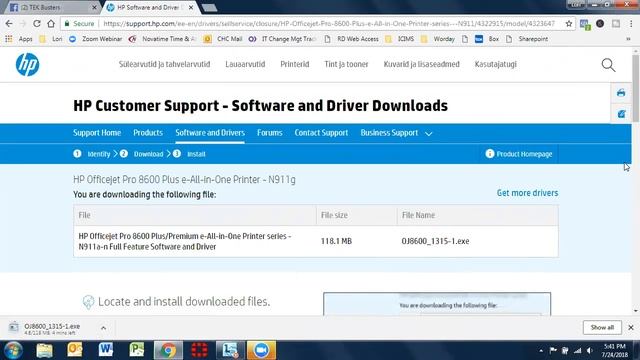Show hidden system tray icons
This screenshot has height=360, width=640.
[541, 351]
